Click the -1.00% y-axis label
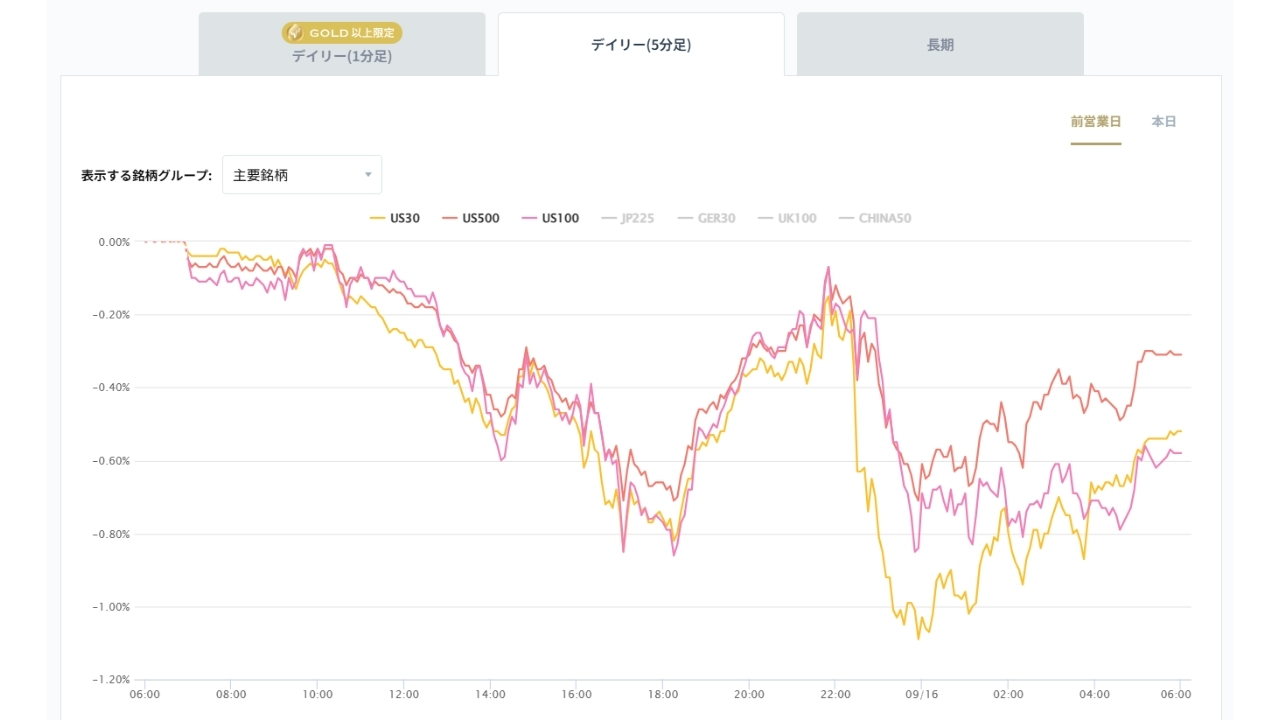Viewport: 1280px width, 720px height. 113,607
